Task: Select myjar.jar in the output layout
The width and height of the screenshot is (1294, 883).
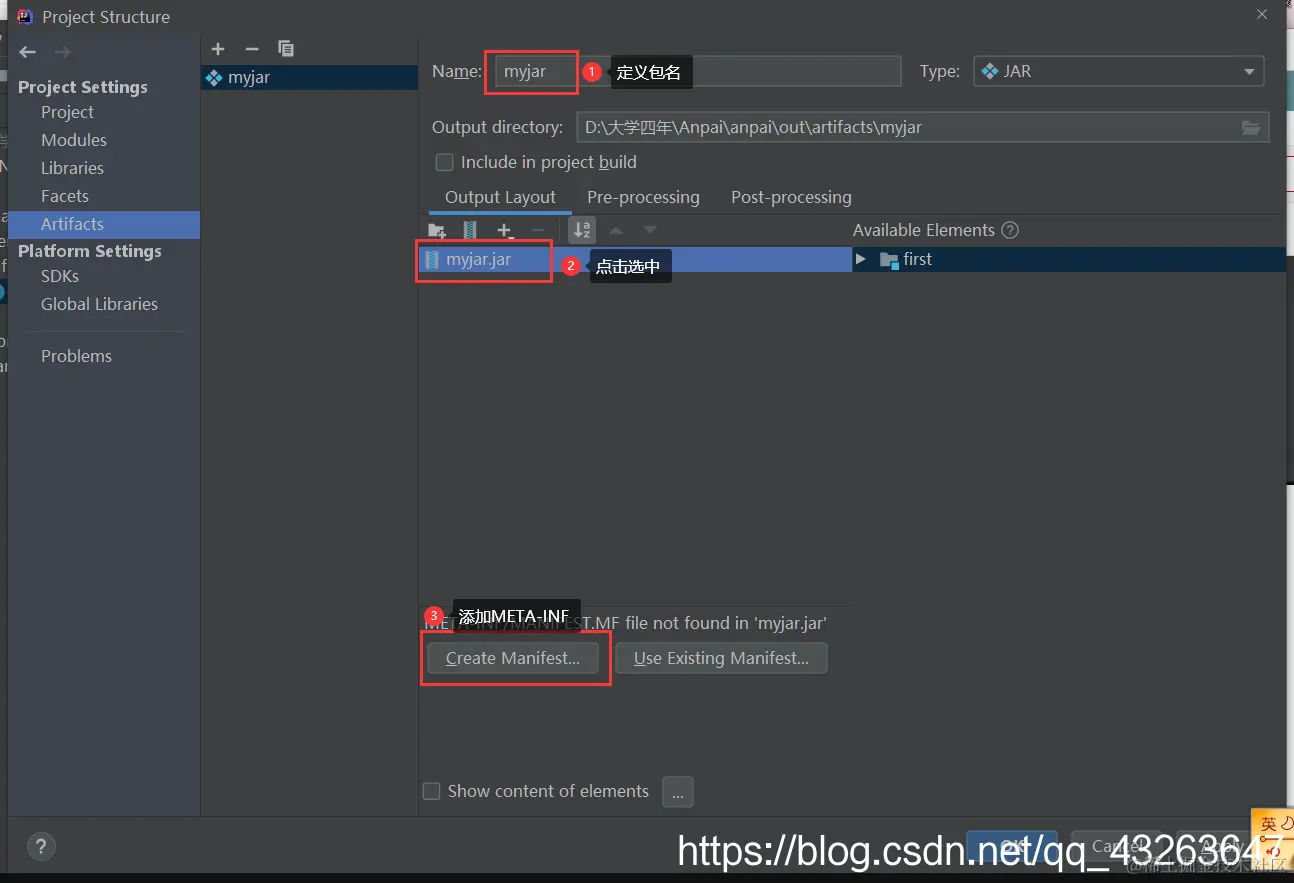Action: [478, 259]
